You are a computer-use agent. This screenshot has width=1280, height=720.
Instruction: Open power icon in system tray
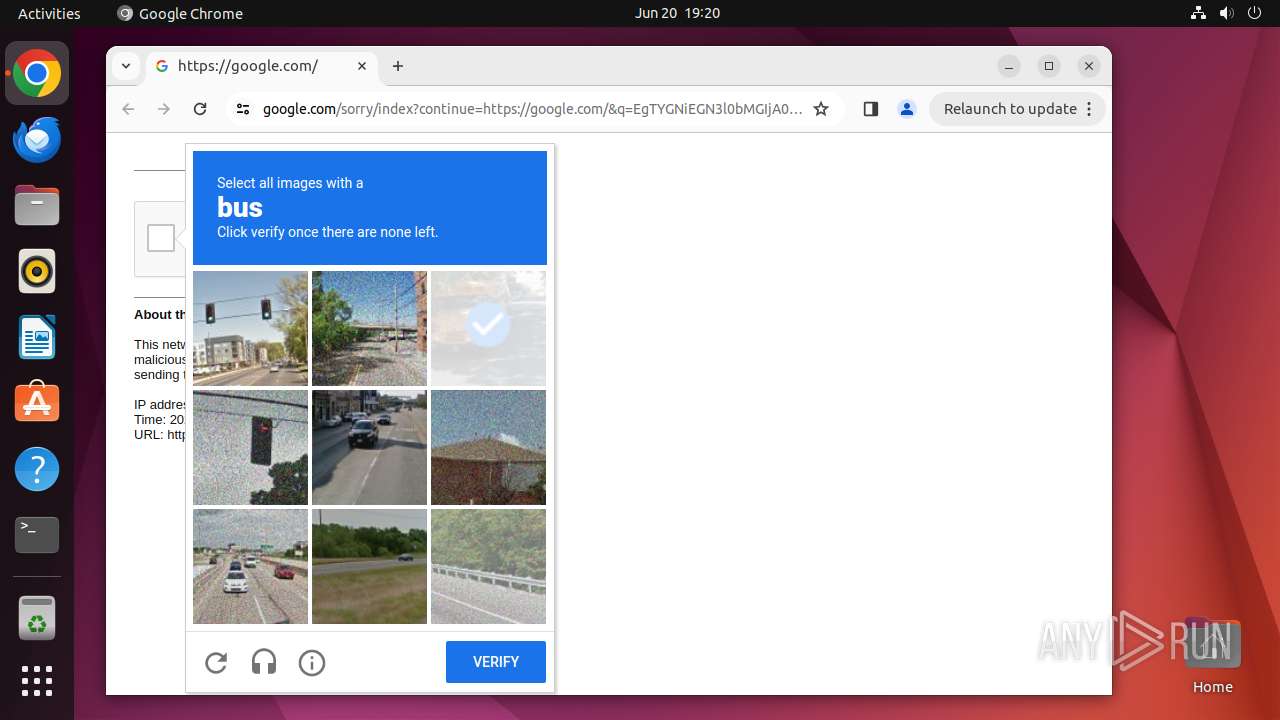1254,13
